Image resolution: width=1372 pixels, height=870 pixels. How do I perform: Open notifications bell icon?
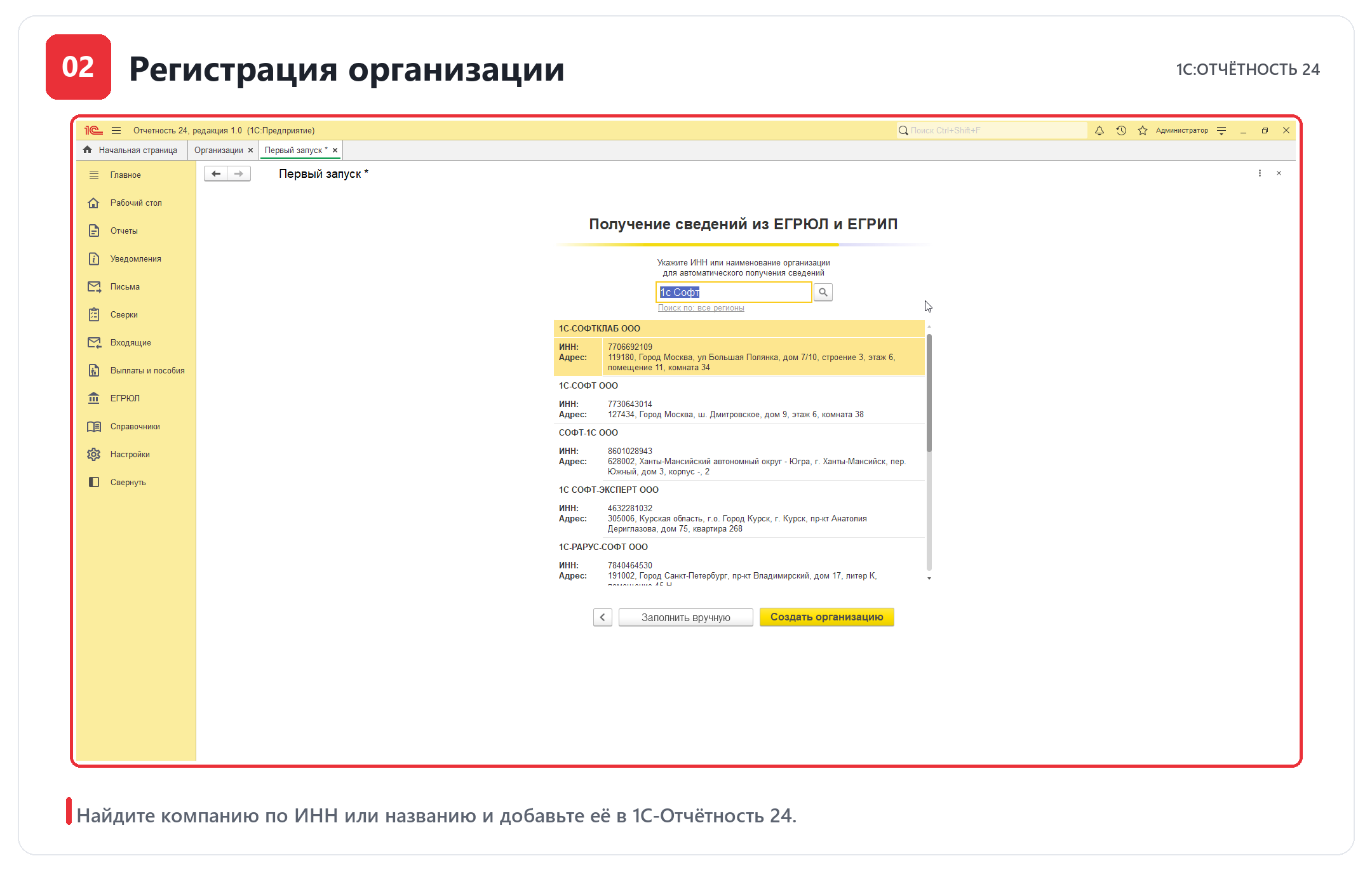[x=1100, y=130]
